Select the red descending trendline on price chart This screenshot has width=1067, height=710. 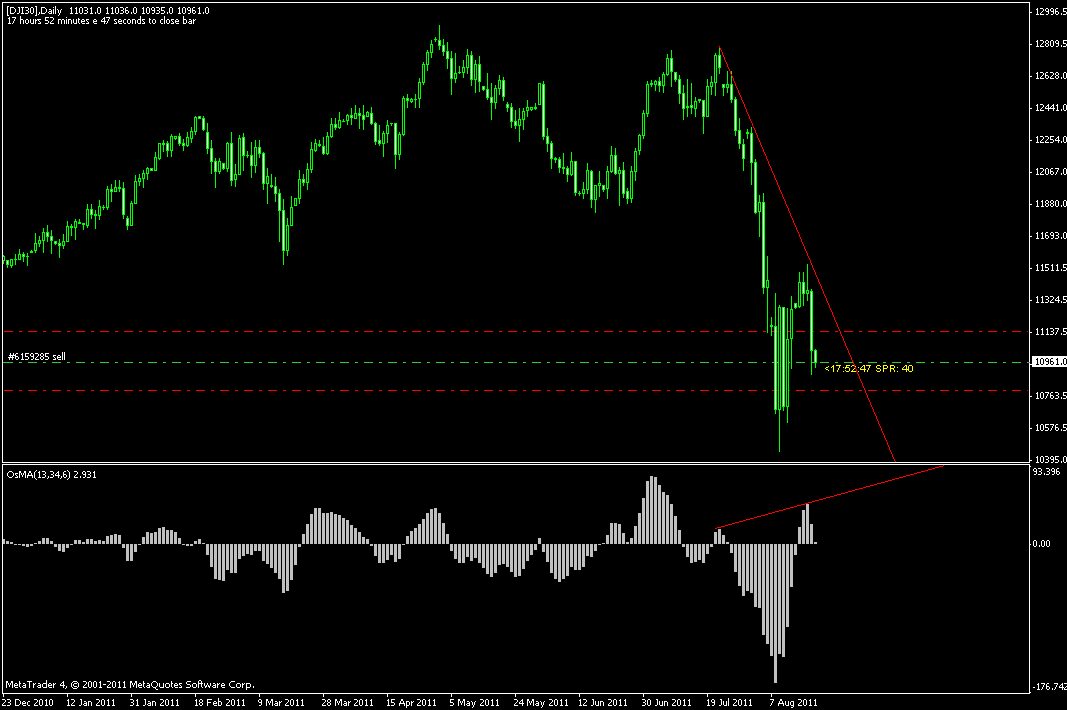[x=807, y=255]
